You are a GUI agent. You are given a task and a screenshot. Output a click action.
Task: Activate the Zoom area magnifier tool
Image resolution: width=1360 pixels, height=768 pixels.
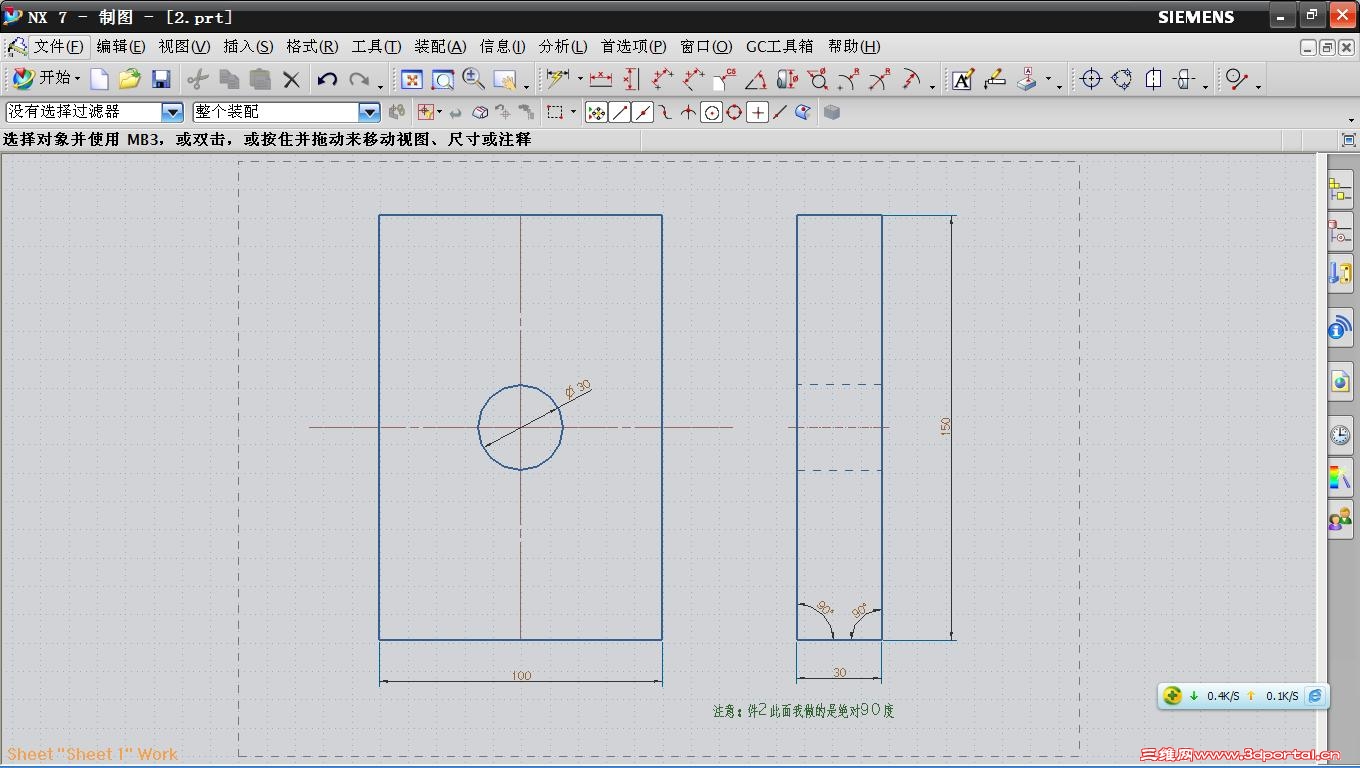pyautogui.click(x=442, y=79)
